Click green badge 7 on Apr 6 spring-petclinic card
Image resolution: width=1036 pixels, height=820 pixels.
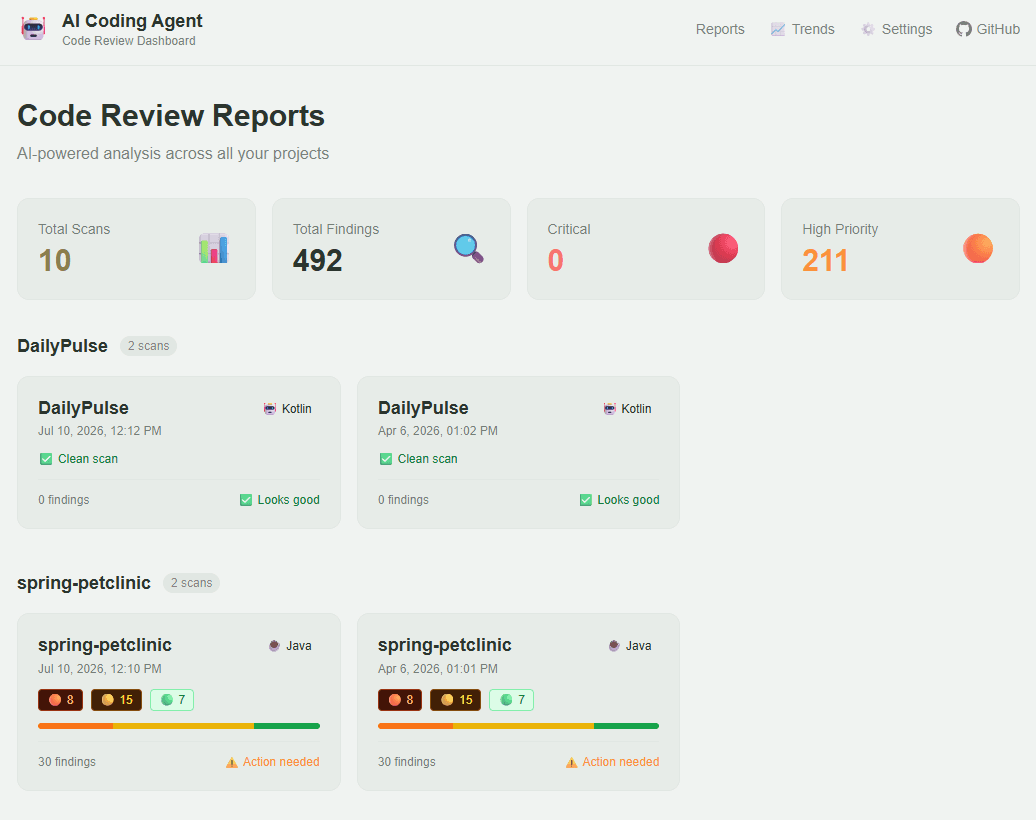511,700
